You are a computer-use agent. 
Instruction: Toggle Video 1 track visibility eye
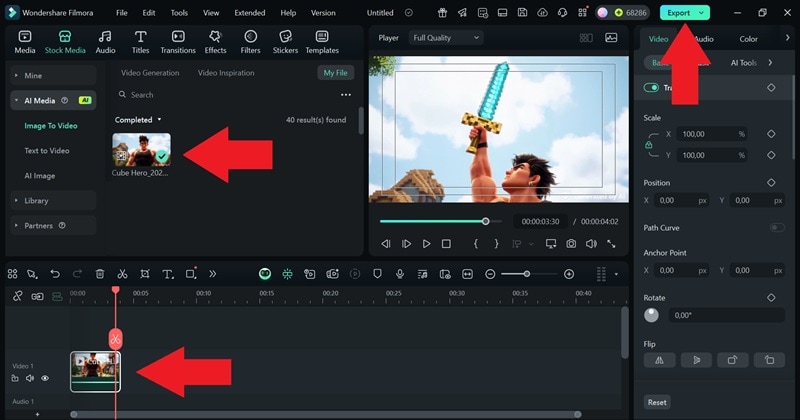(45, 378)
